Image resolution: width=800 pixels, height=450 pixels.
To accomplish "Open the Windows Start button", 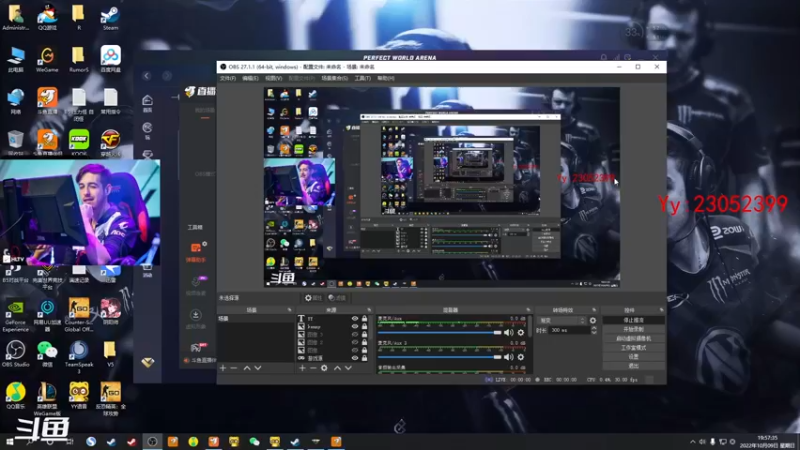I will coord(10,442).
